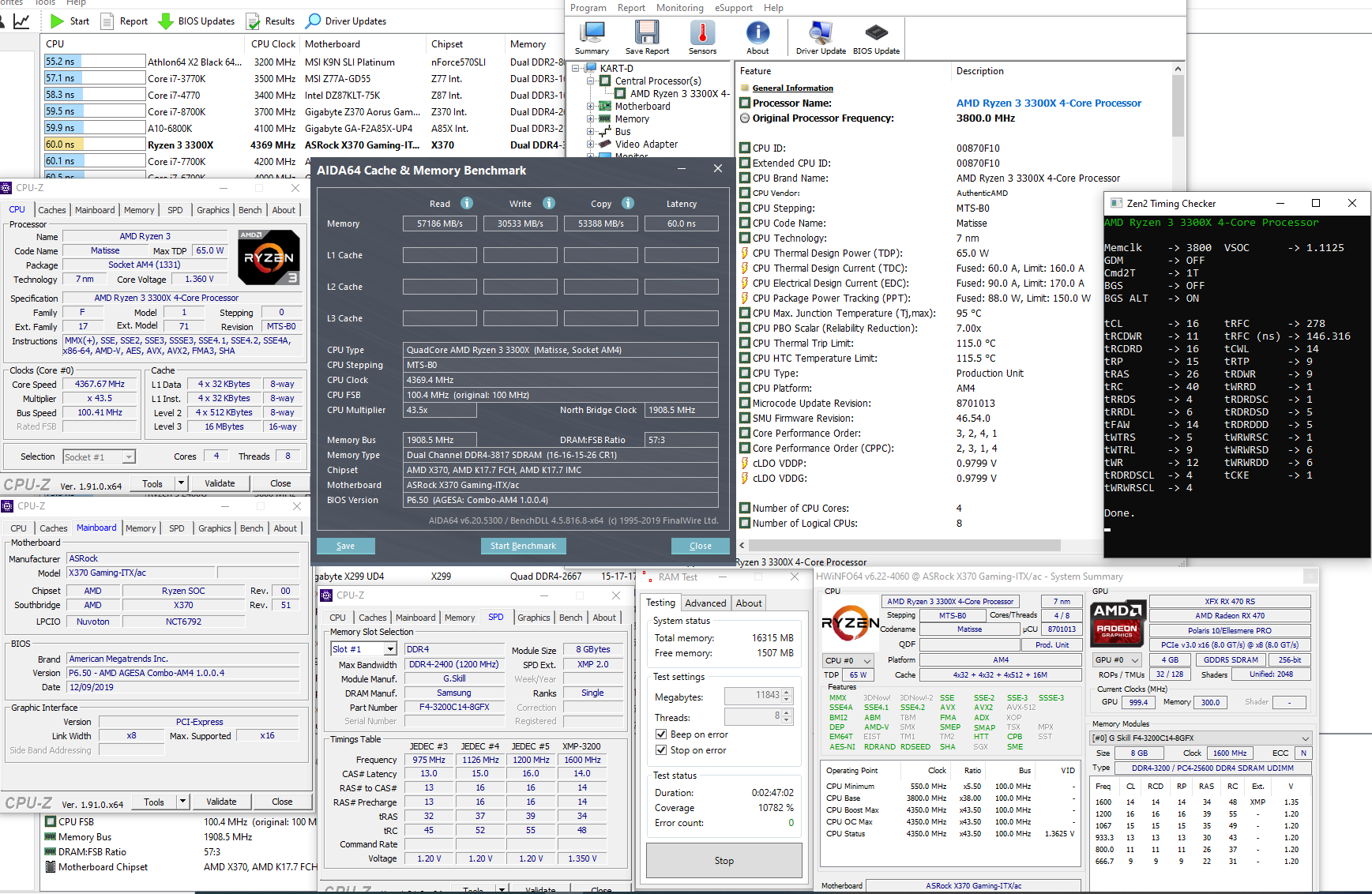Click the Driver Update icon in HWiNFO toolbar

(821, 37)
